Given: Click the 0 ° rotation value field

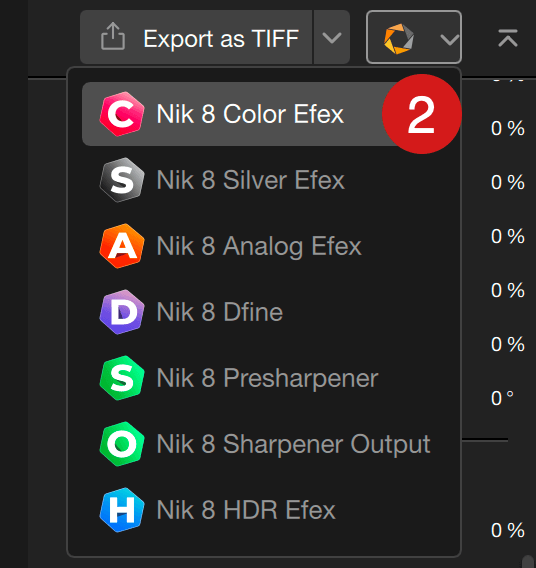Looking at the screenshot, I should pyautogui.click(x=503, y=398).
